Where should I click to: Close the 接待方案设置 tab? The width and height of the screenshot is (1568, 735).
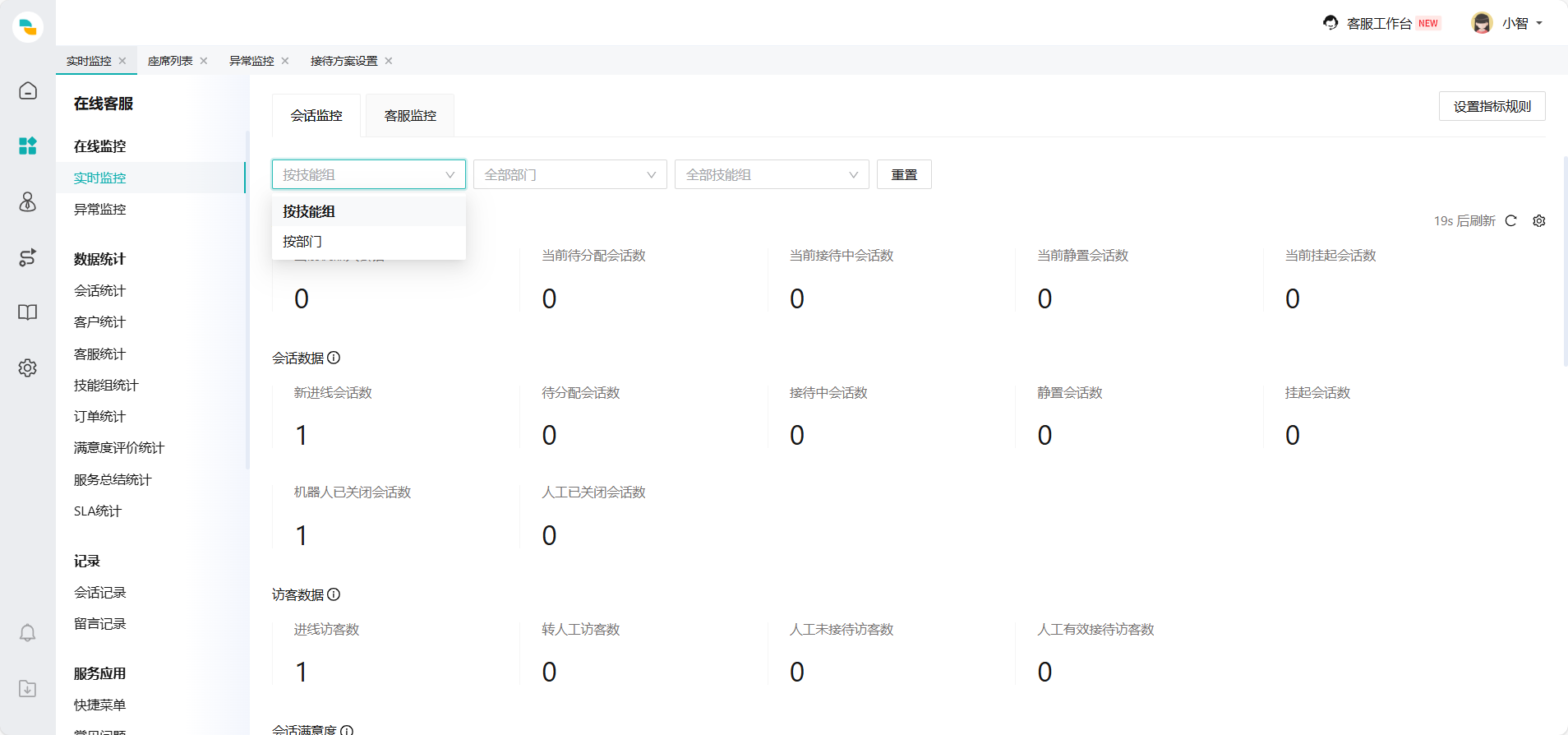click(389, 61)
